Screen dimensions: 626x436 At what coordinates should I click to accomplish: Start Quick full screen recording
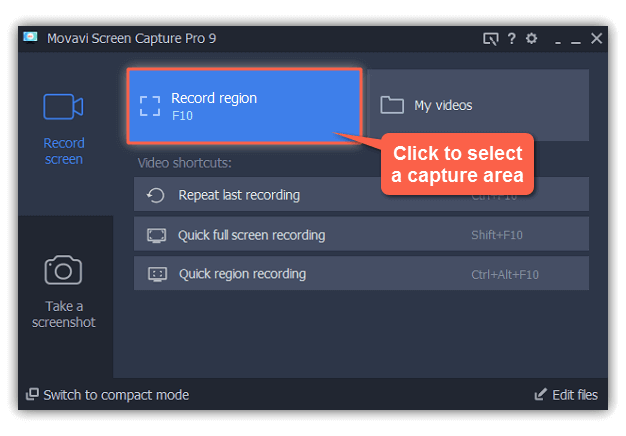click(361, 235)
